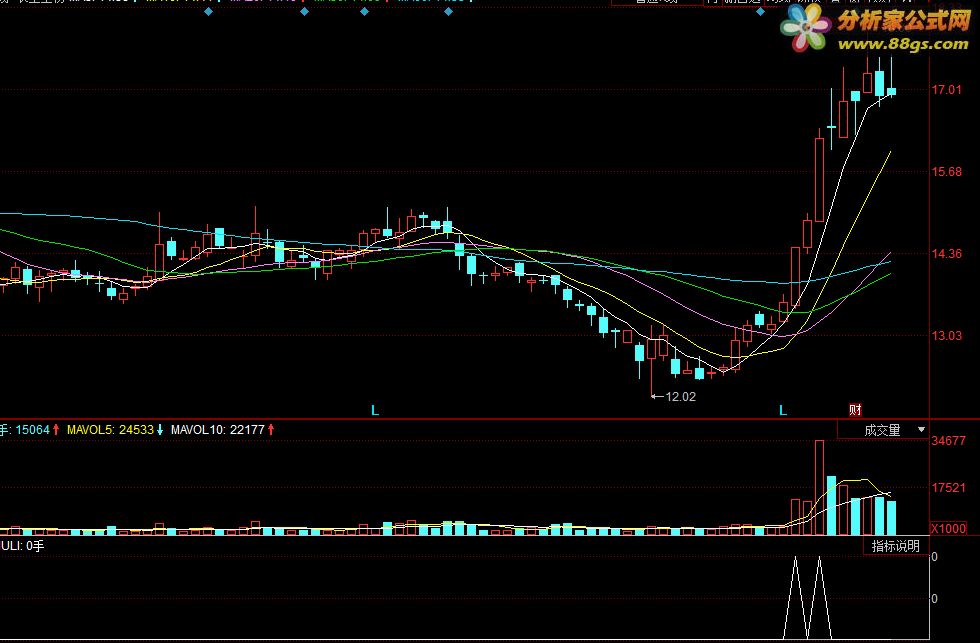Click the red up arrow after MAVOL10 value
Viewport: 980px width, 643px height.
pyautogui.click(x=271, y=430)
